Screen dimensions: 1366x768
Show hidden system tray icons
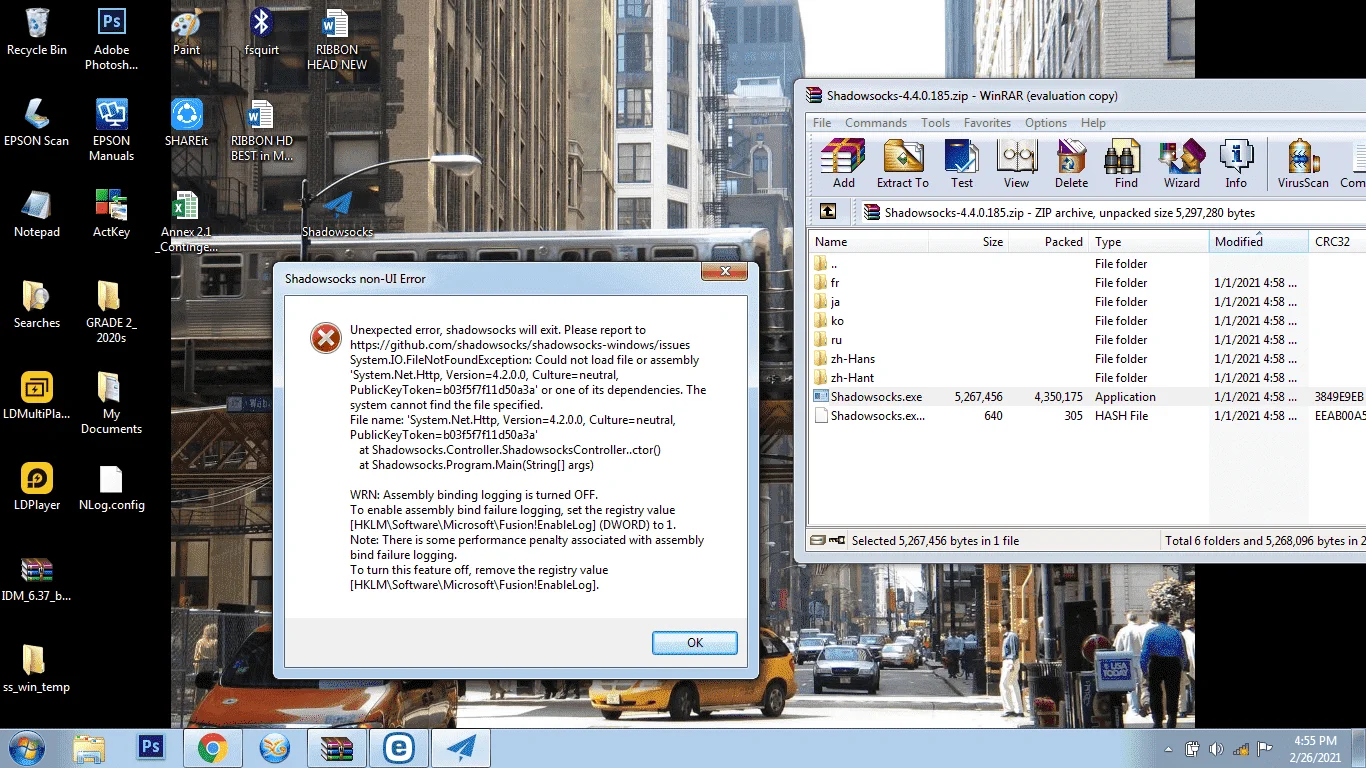tap(1169, 749)
